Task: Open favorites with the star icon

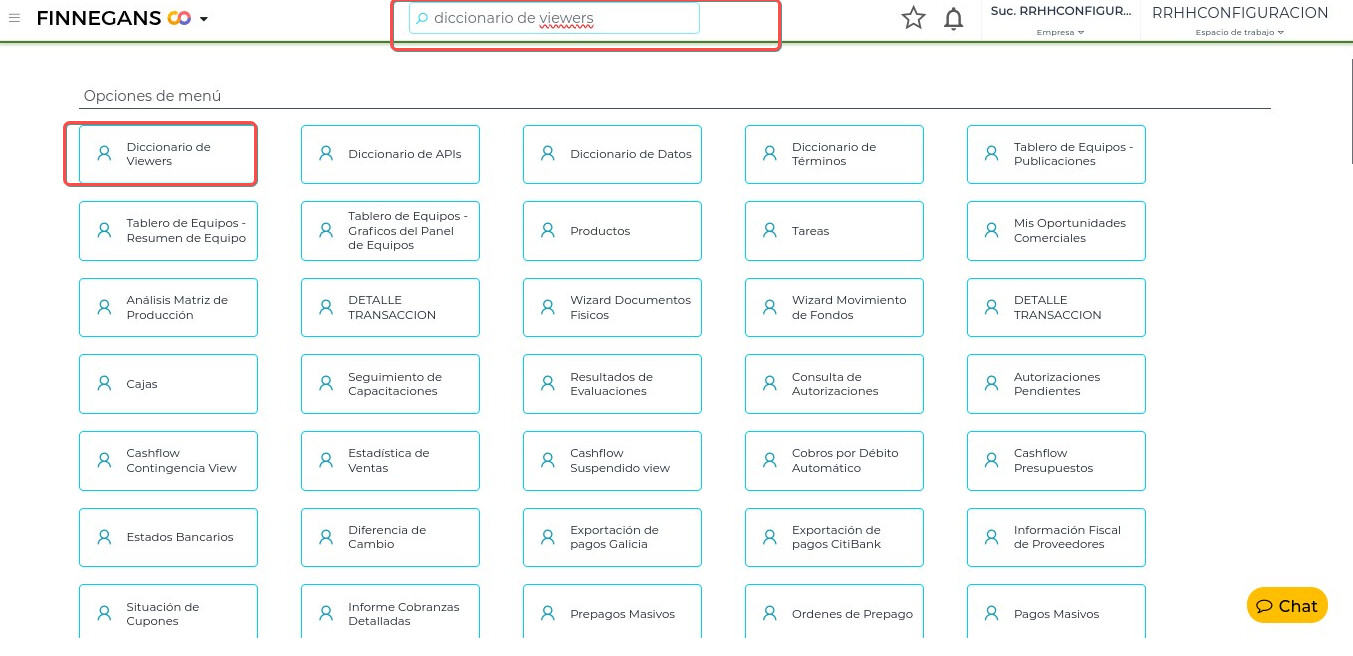Action: [913, 18]
